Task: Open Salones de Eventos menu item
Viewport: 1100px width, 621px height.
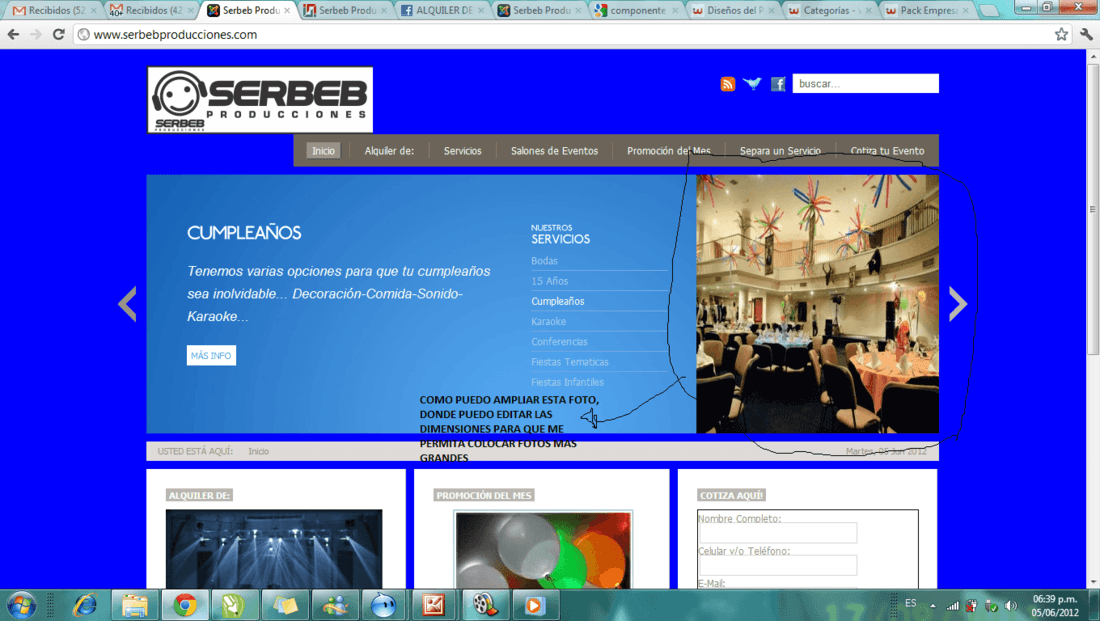Action: click(x=554, y=151)
